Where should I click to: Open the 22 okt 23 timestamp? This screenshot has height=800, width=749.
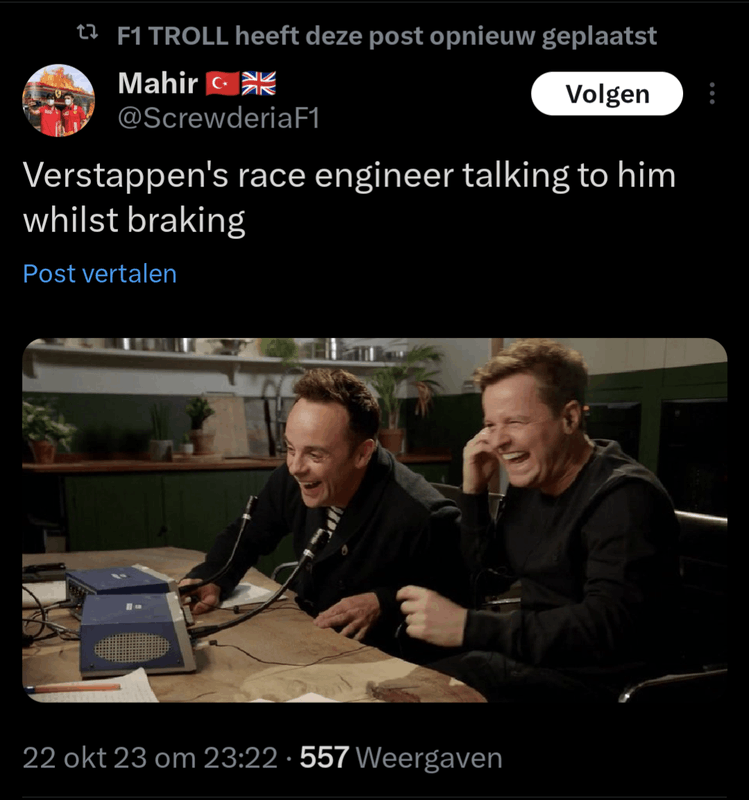pyautogui.click(x=150, y=758)
